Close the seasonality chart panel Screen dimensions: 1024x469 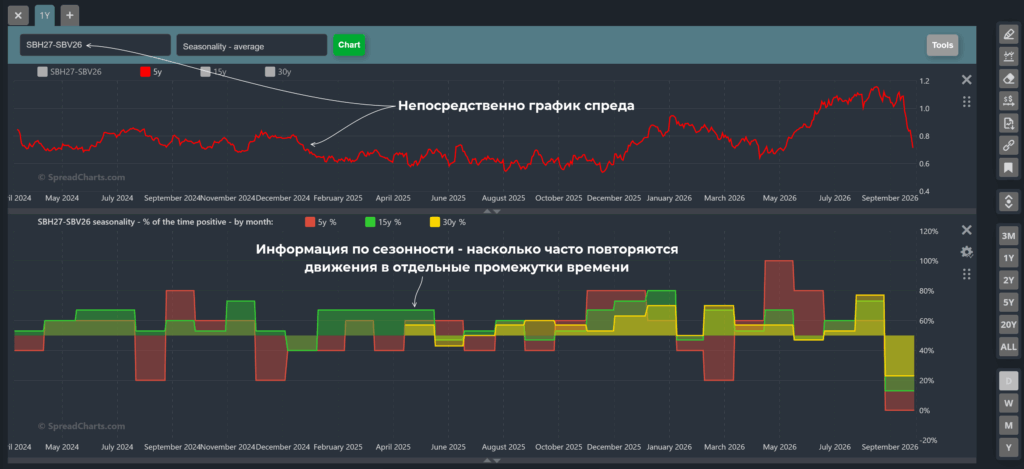coord(967,230)
